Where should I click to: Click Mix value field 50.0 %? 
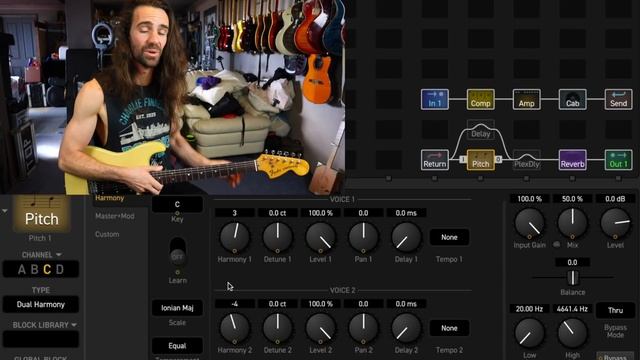point(572,199)
